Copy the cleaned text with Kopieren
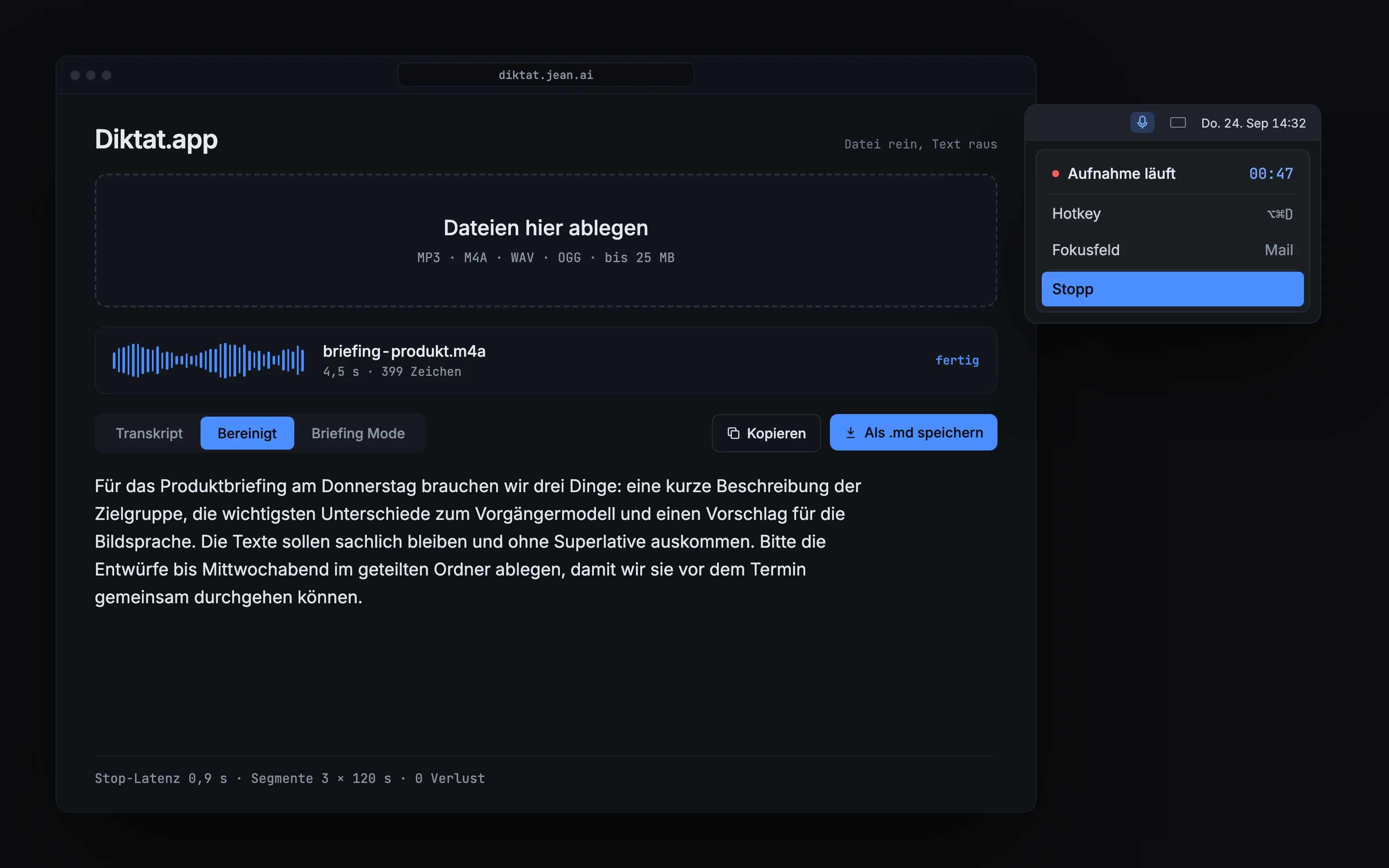The image size is (1389, 868). click(766, 433)
